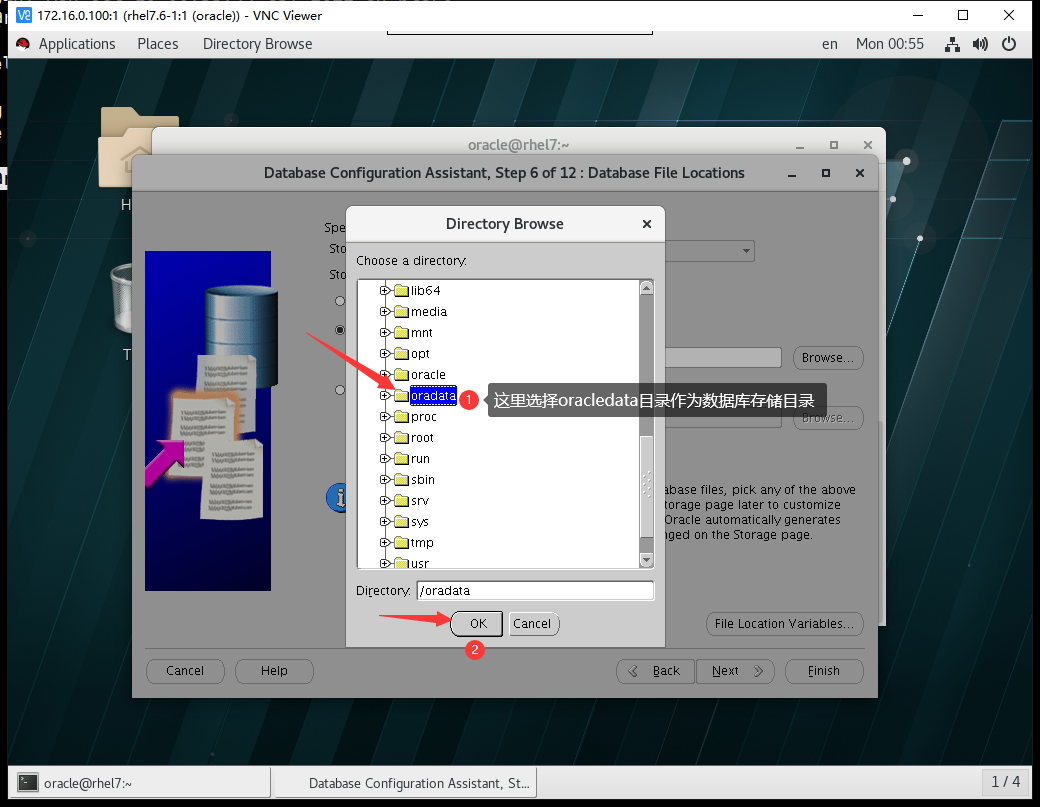
Task: Select the run folder label
Action: [x=420, y=458]
